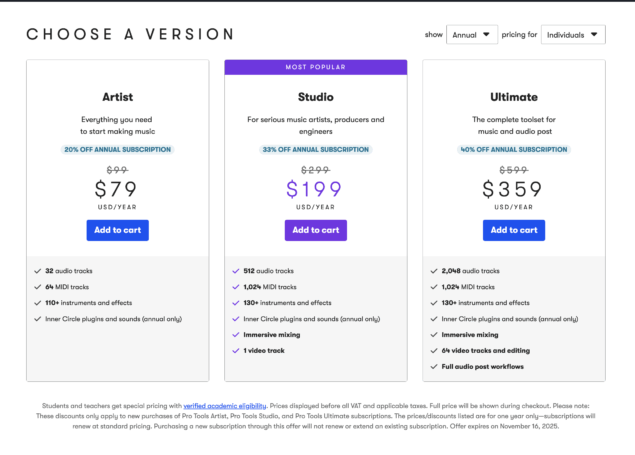Click the Most Popular purple banner

315,67
